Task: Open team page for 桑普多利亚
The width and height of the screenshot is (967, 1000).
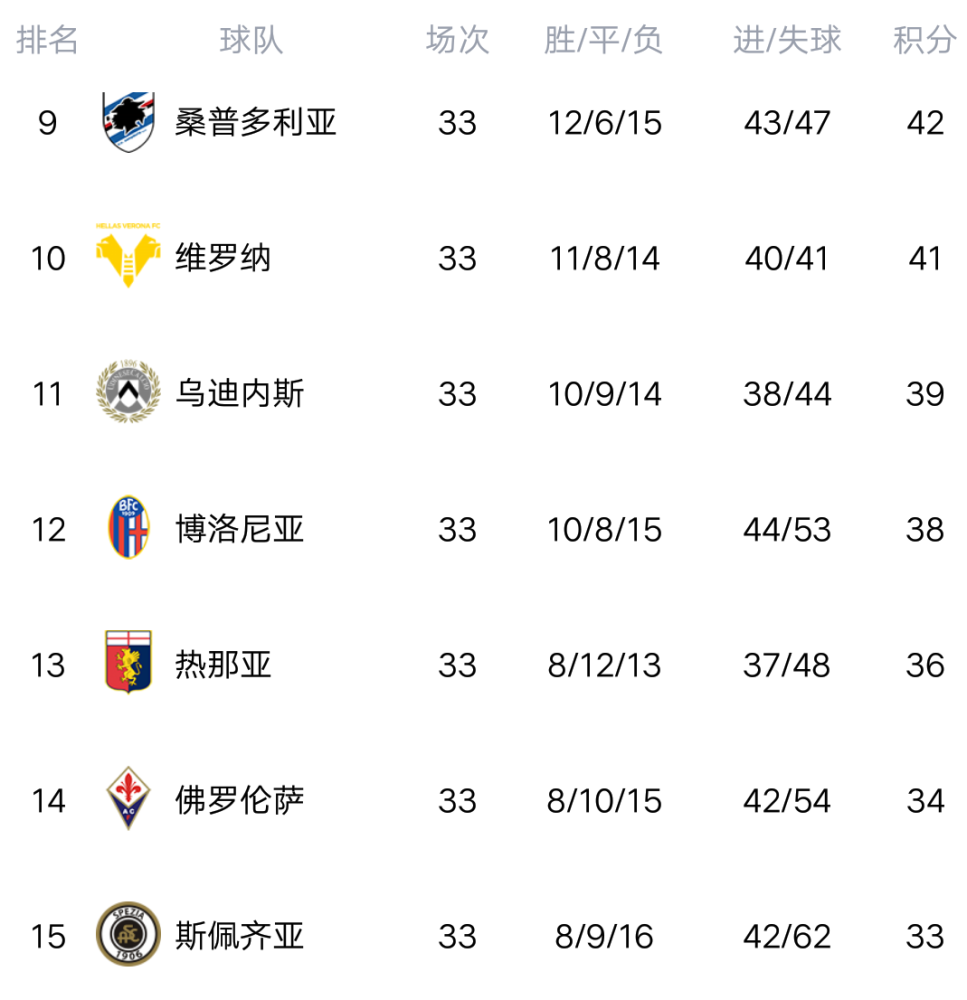Action: pyautogui.click(x=255, y=122)
